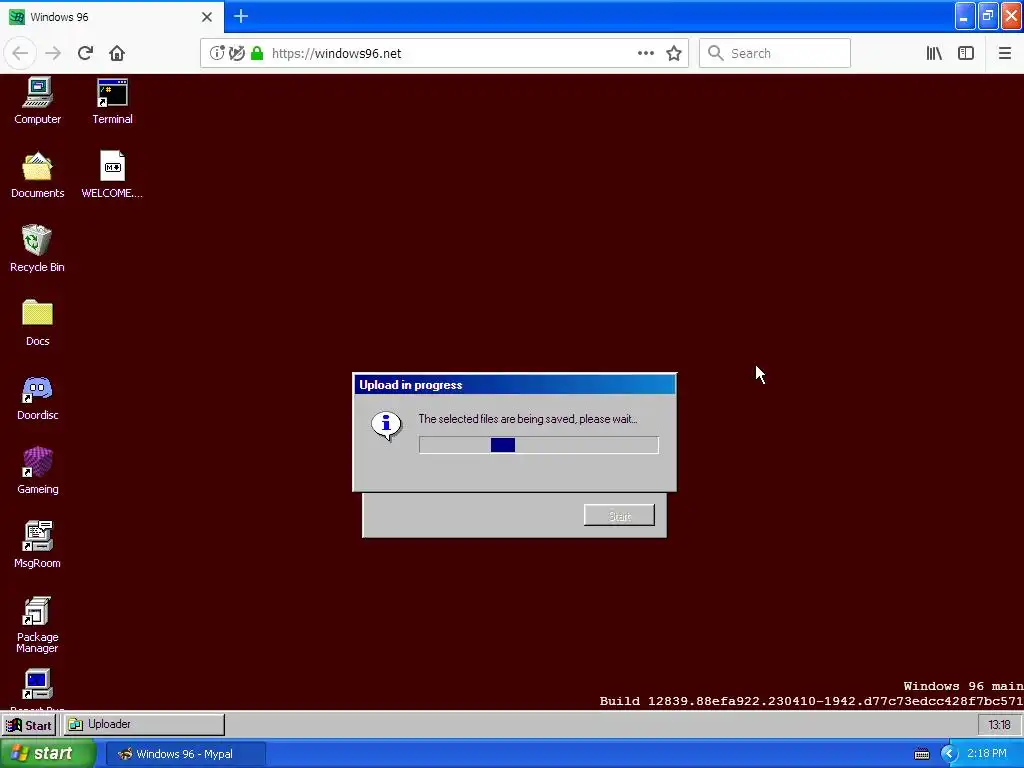The width and height of the screenshot is (1024, 768).
Task: Click the files being saved message text
Action: [x=528, y=419]
